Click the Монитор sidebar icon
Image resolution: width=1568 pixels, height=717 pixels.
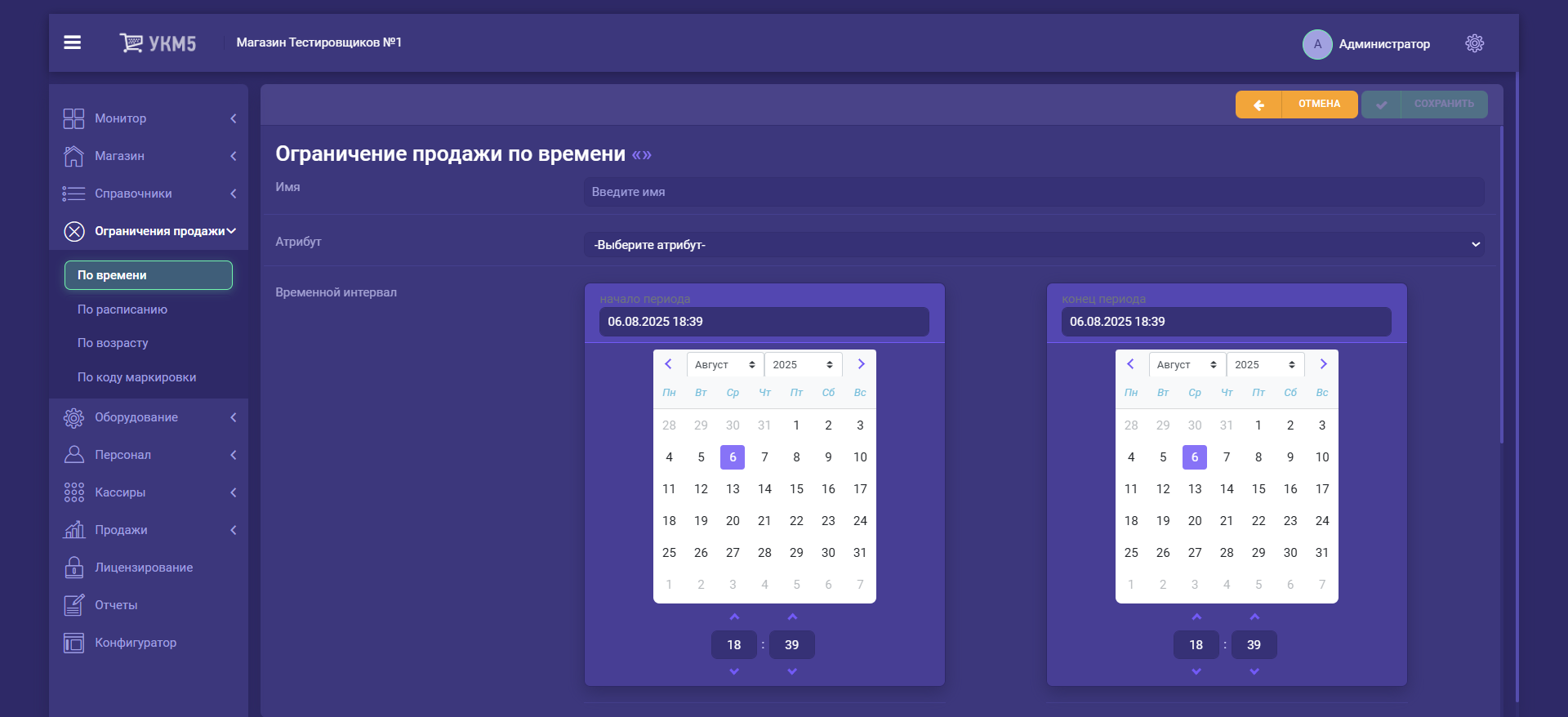coord(73,118)
